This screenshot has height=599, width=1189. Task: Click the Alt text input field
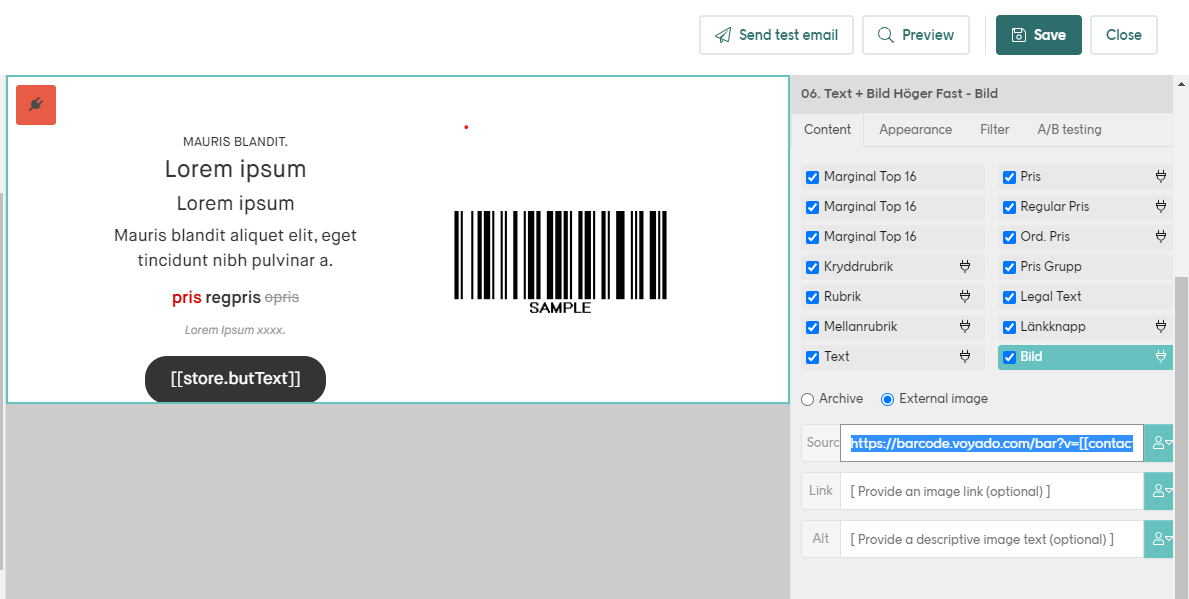tap(990, 538)
